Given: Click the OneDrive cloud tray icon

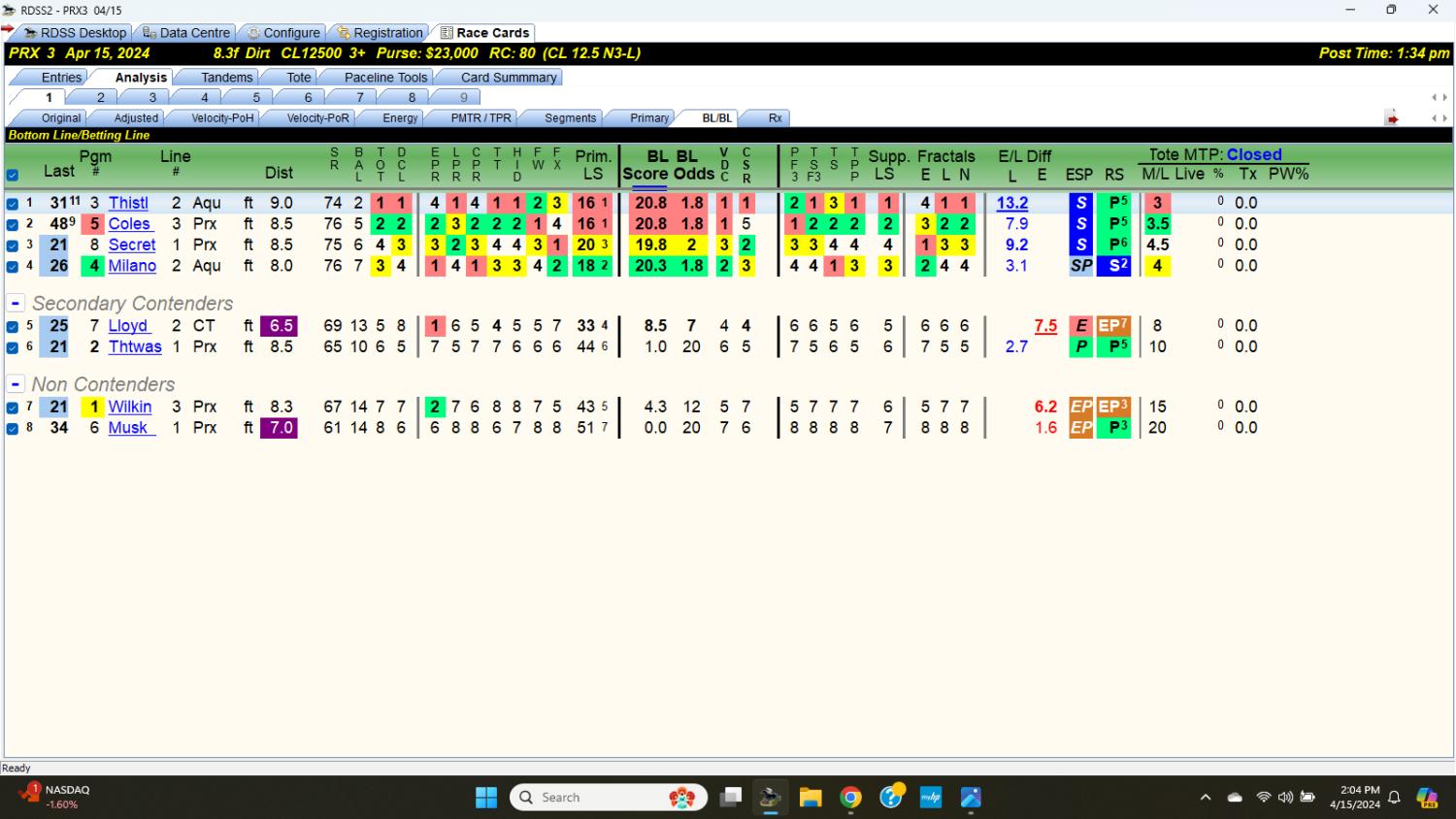Looking at the screenshot, I should [1235, 798].
